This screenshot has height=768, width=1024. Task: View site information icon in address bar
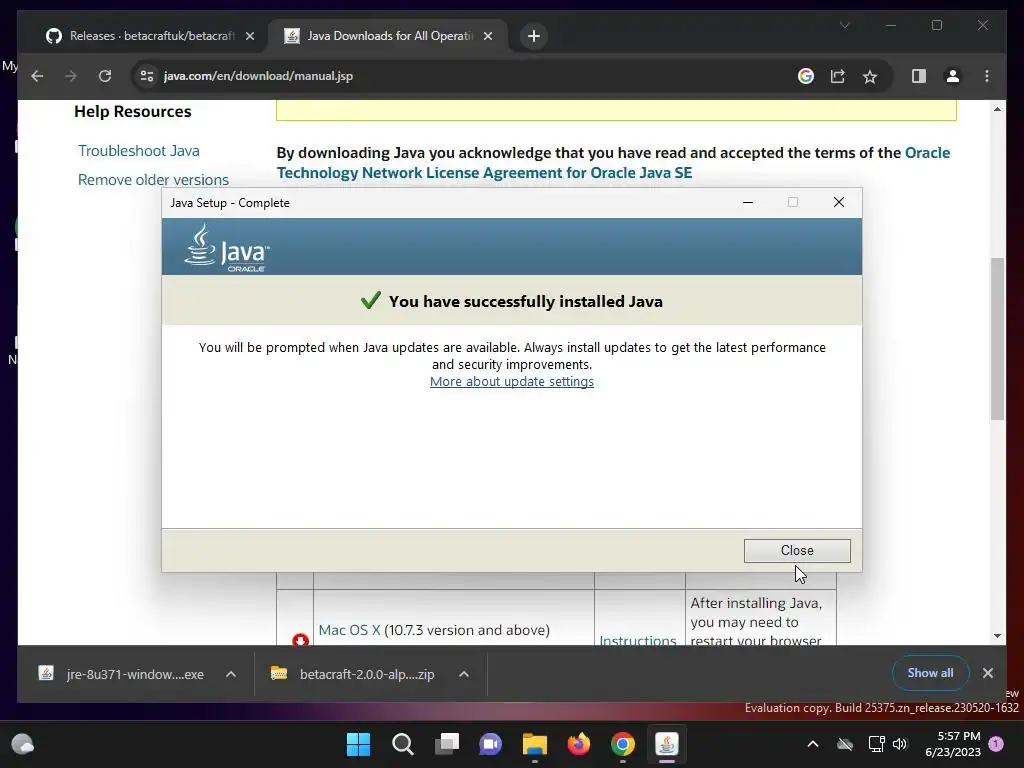[x=147, y=76]
